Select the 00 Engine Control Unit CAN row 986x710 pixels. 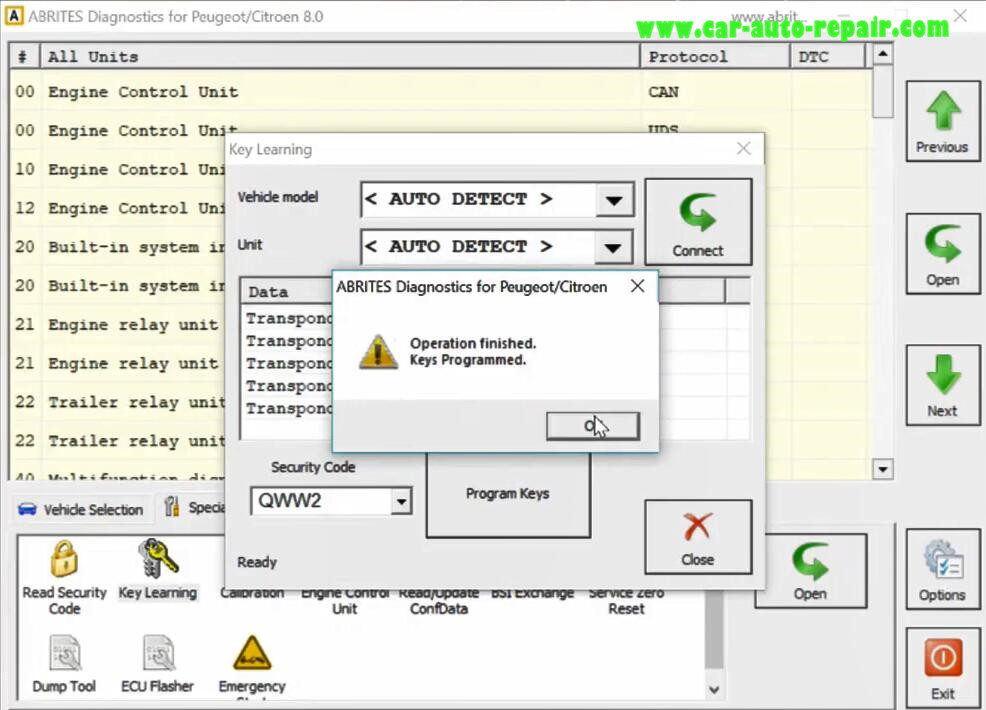click(440, 92)
